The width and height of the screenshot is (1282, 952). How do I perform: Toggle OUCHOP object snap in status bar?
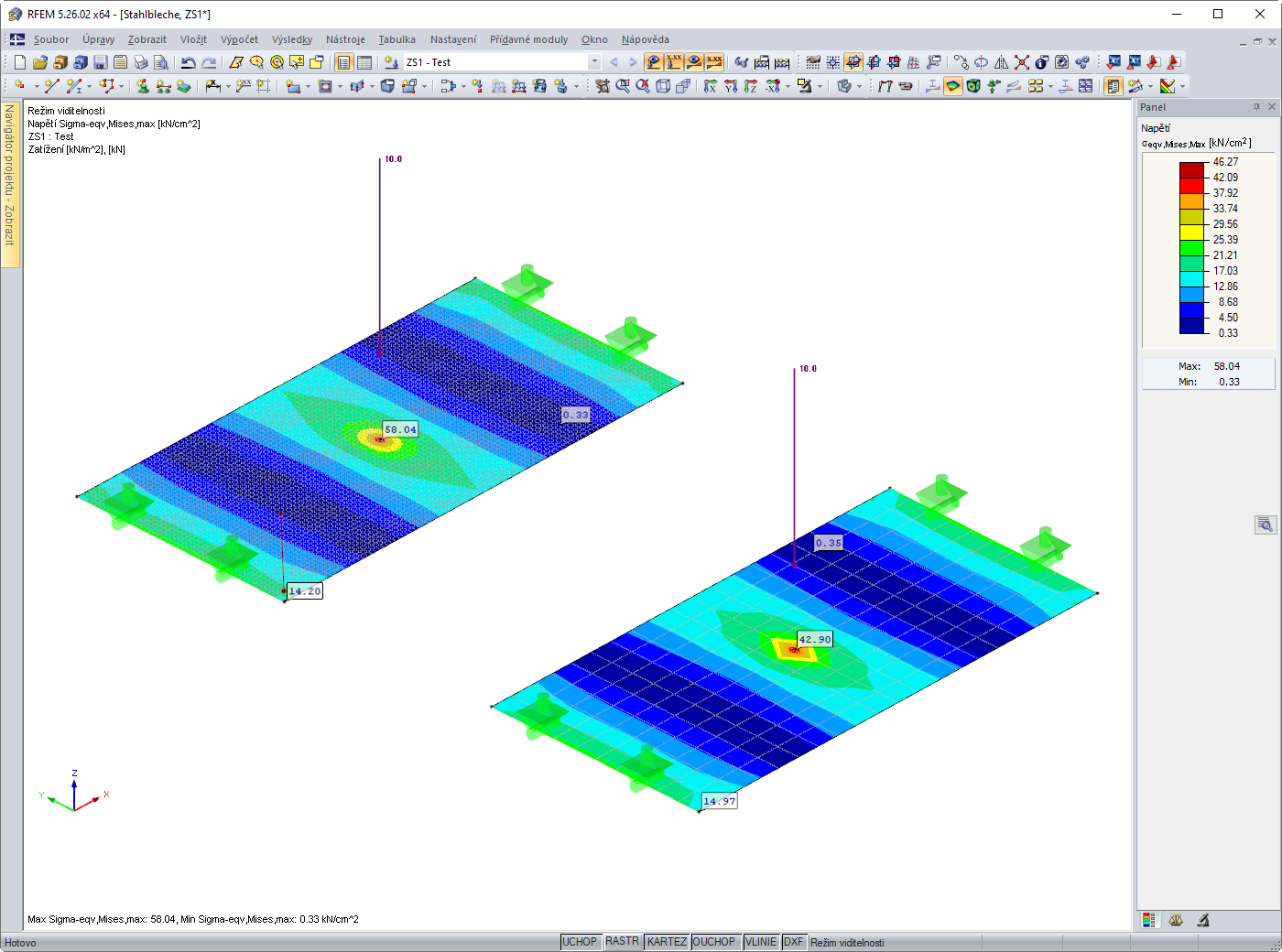click(x=714, y=942)
